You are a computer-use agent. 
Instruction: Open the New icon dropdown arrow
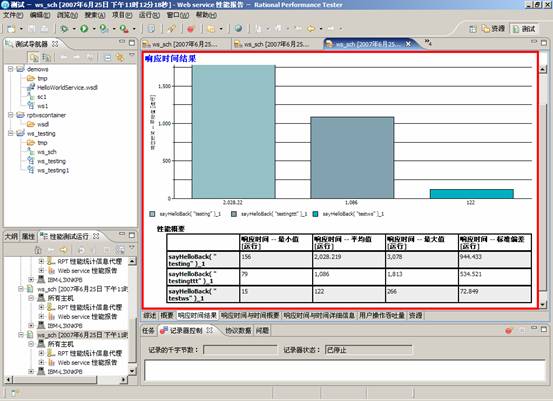click(x=21, y=29)
